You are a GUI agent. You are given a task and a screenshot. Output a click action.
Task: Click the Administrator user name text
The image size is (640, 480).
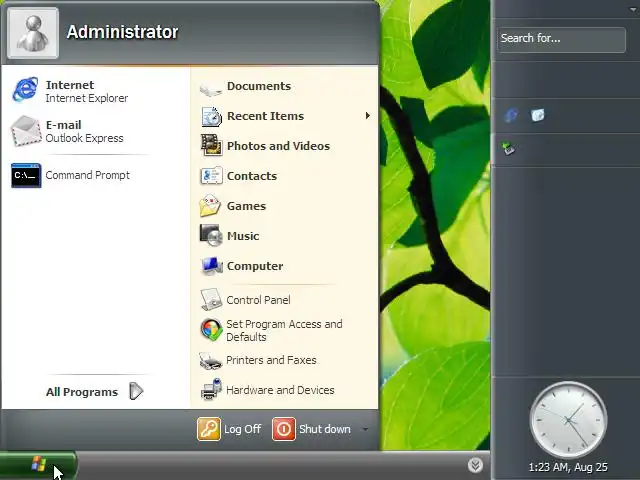pos(122,32)
